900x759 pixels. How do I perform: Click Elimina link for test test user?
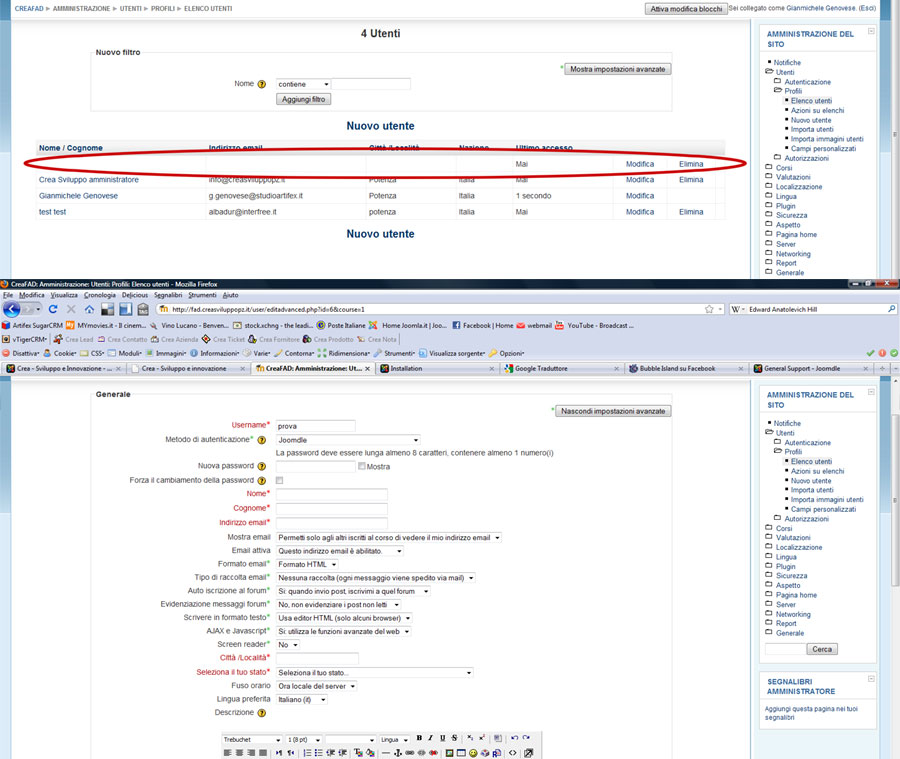pos(691,212)
